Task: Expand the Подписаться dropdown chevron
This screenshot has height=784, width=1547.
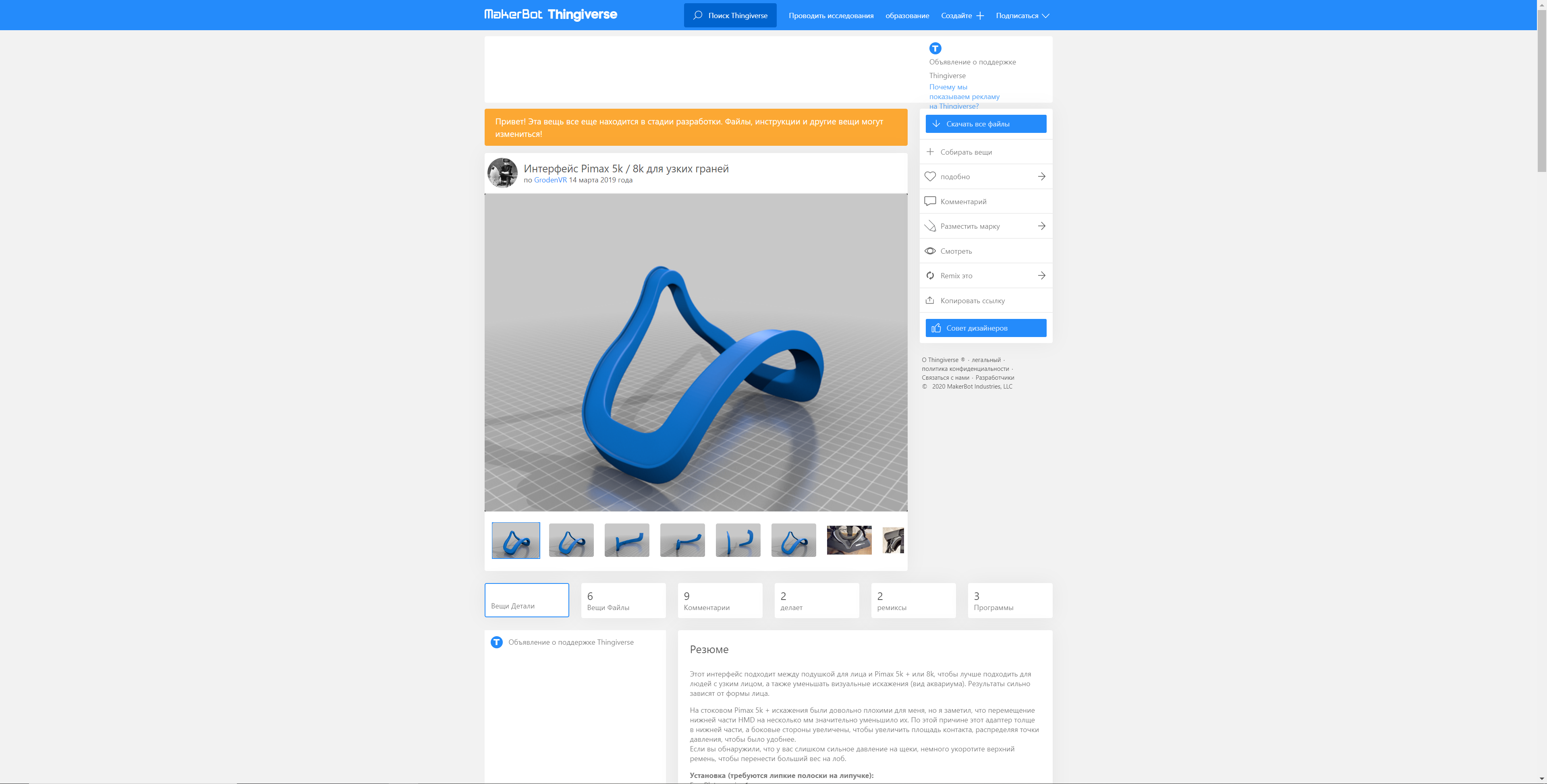Action: click(1045, 16)
